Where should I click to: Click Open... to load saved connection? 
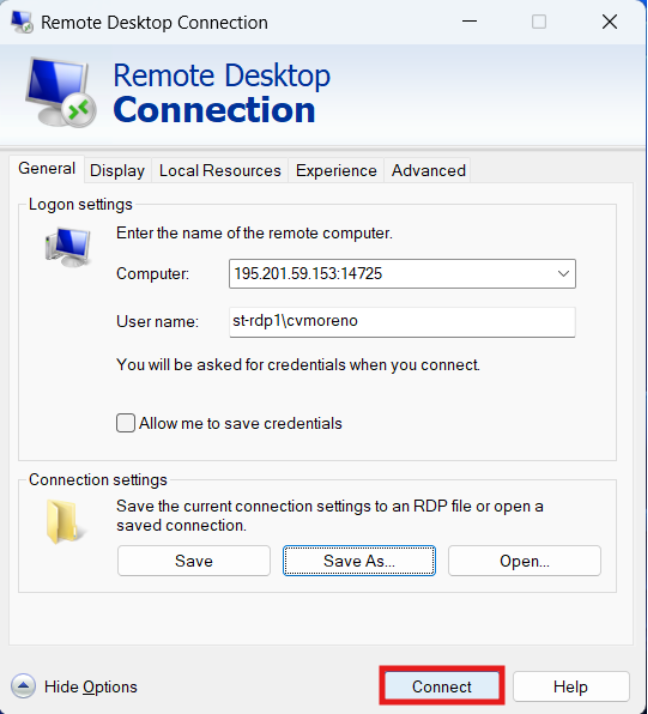tap(524, 561)
